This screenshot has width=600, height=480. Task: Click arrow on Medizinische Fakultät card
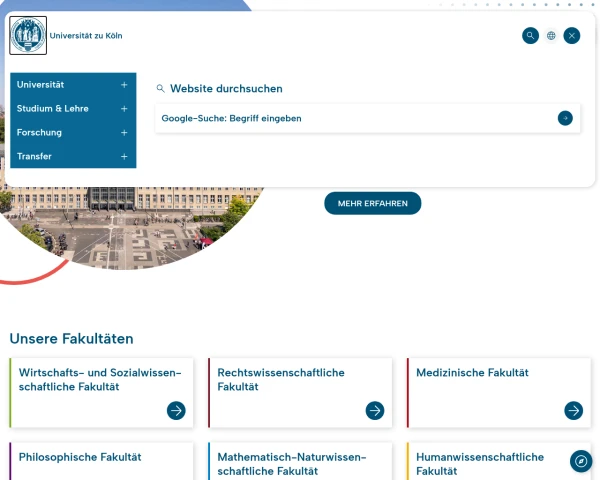click(573, 410)
